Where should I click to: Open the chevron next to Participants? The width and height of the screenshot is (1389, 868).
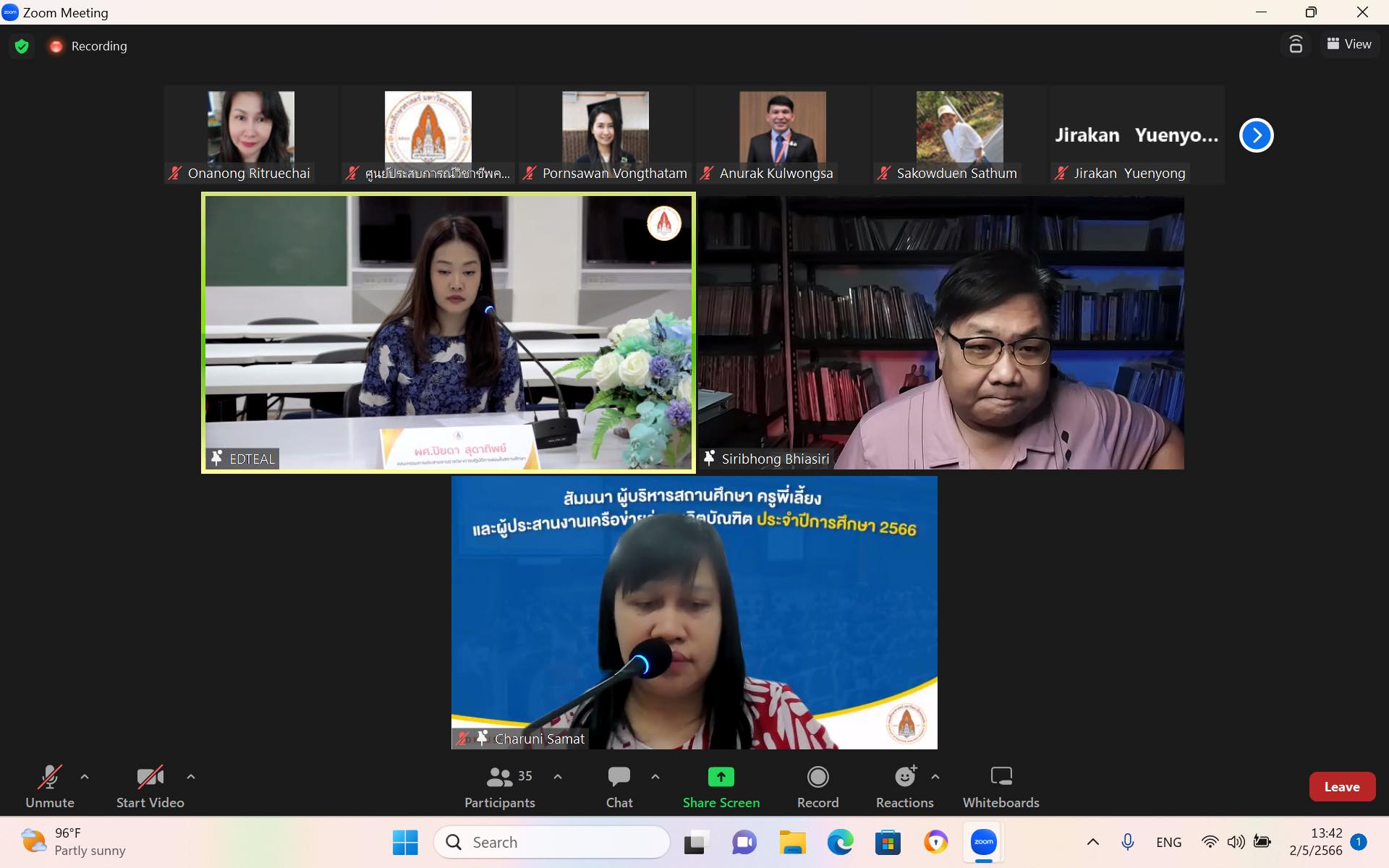tap(558, 777)
